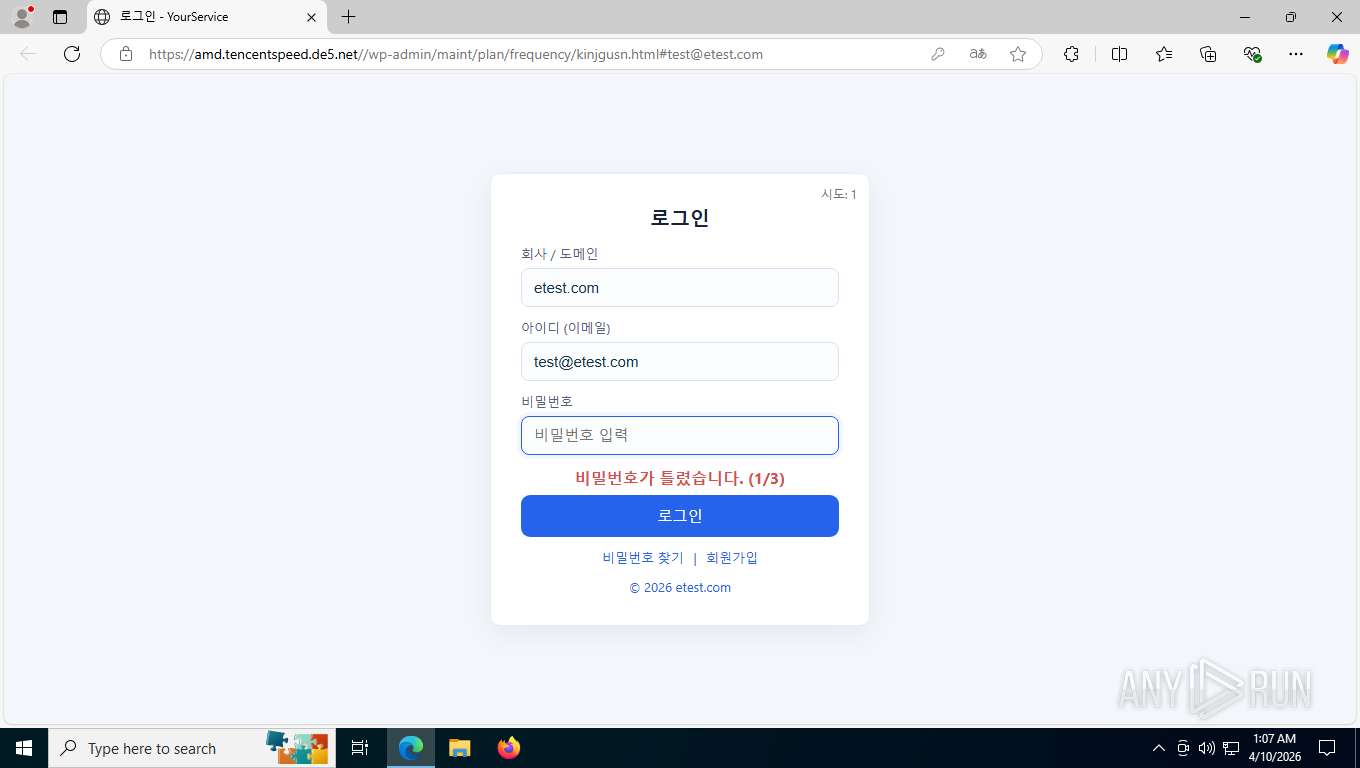Open the volume speaker tray icon
Viewport: 1360px width, 768px height.
pos(1206,748)
